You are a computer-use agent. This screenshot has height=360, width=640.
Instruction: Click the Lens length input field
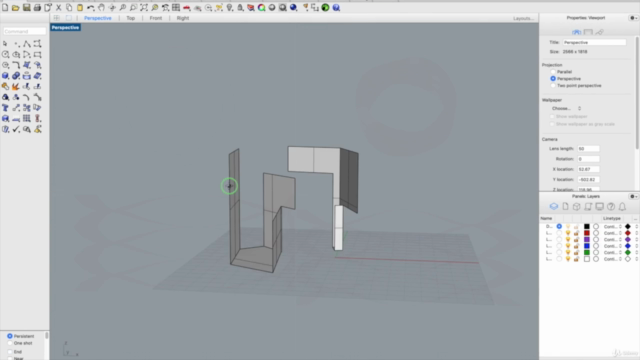tap(588, 149)
